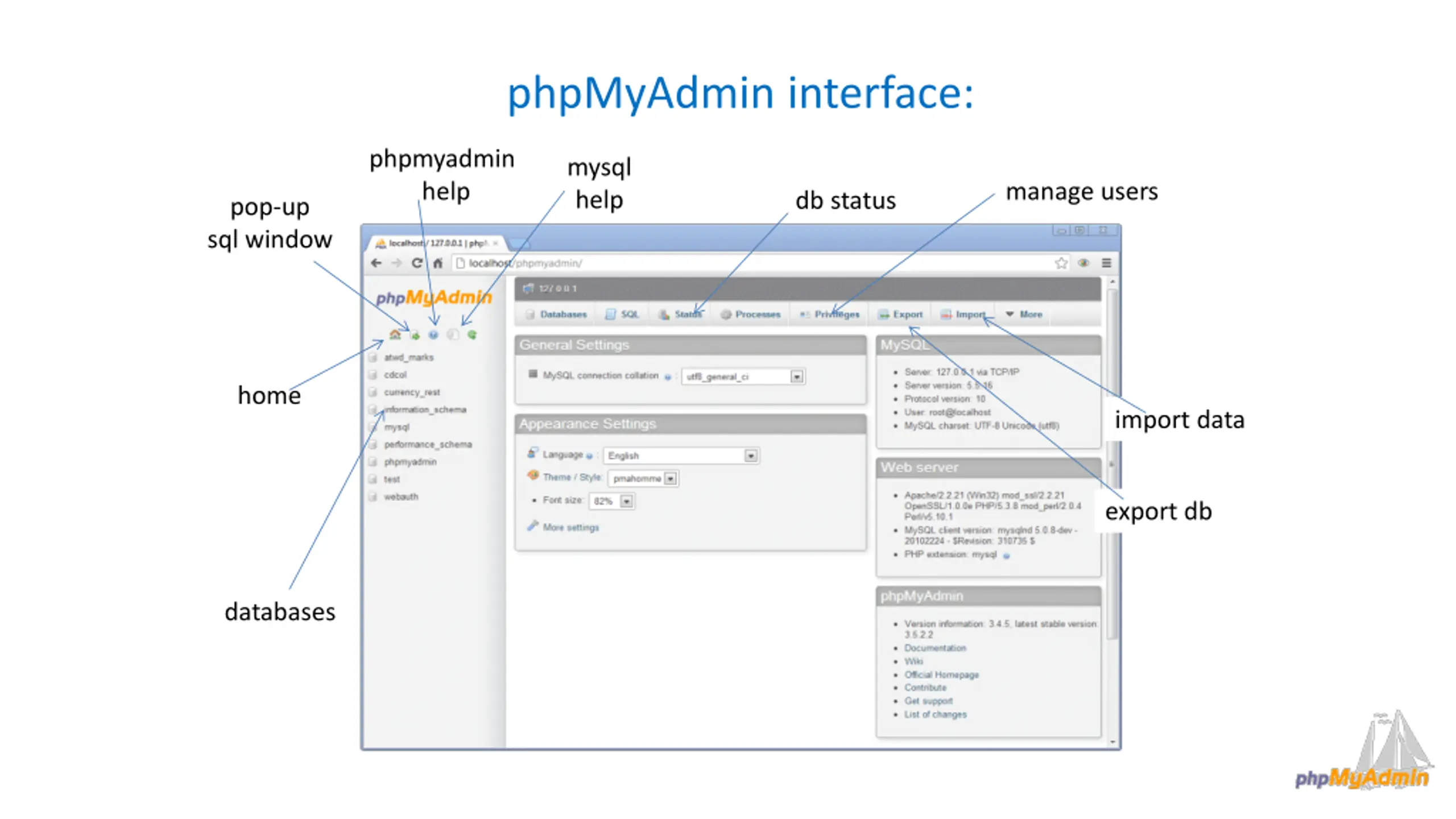Click the server icon beside 127.0.0.1
This screenshot has width=1456, height=819.
(528, 288)
